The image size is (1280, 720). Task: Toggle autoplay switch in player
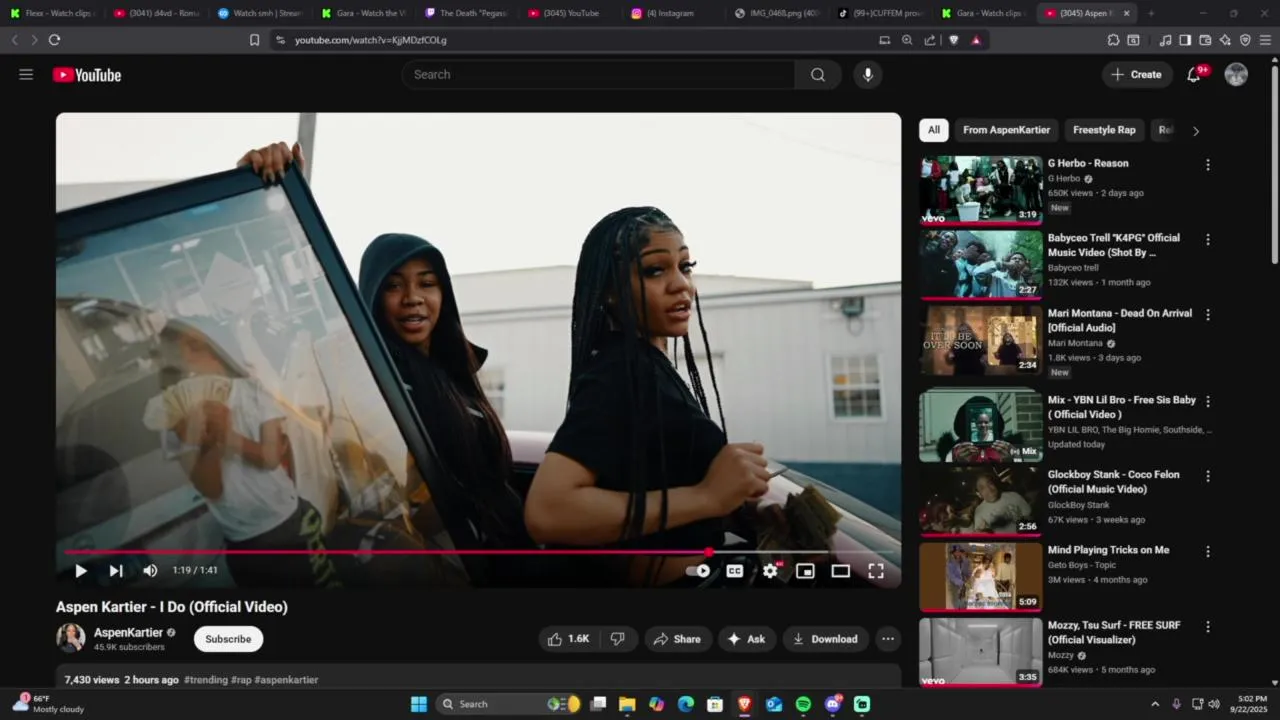pos(698,571)
